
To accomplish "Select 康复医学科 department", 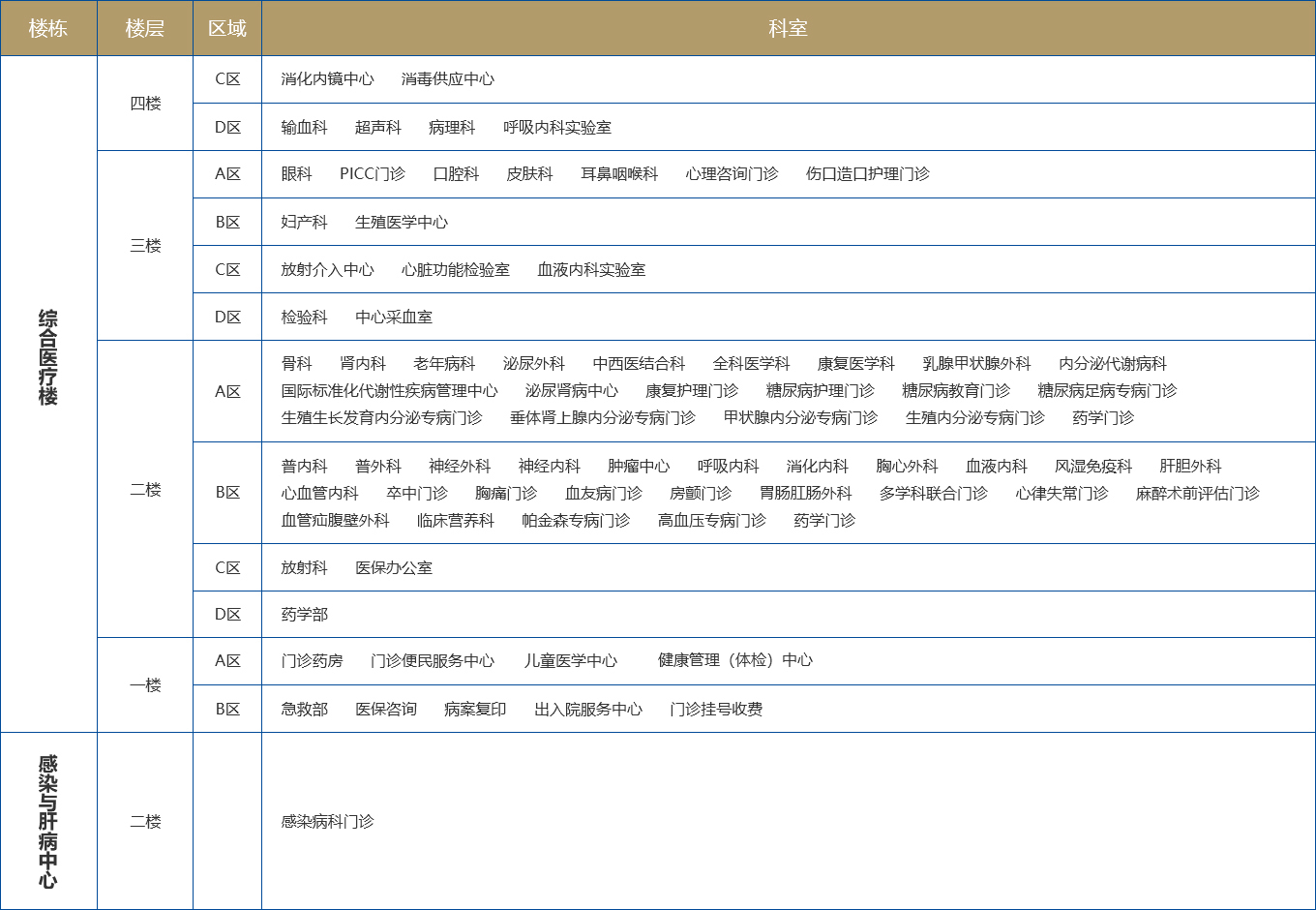I will (x=855, y=364).
